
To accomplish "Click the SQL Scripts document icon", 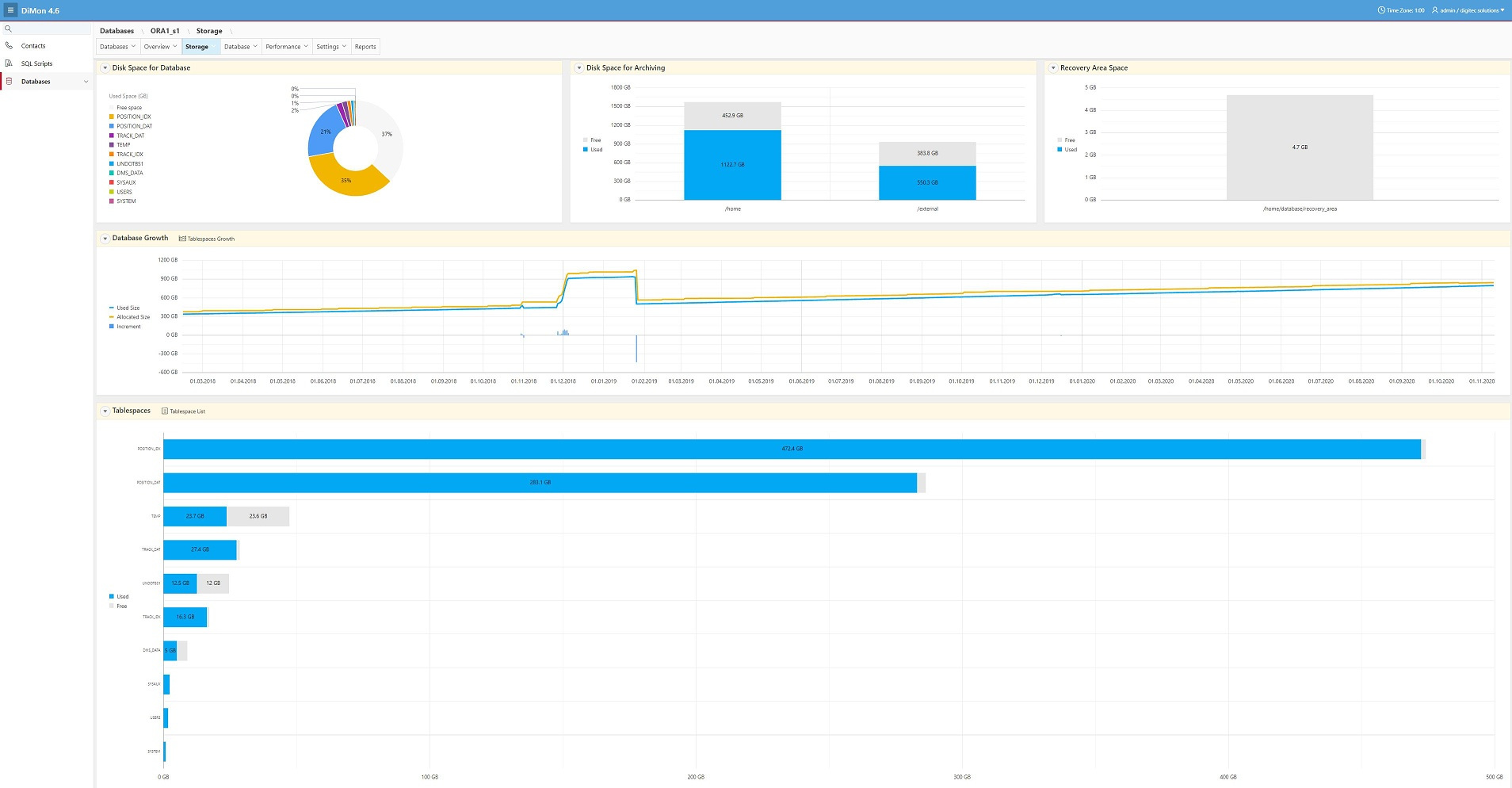I will pos(9,63).
